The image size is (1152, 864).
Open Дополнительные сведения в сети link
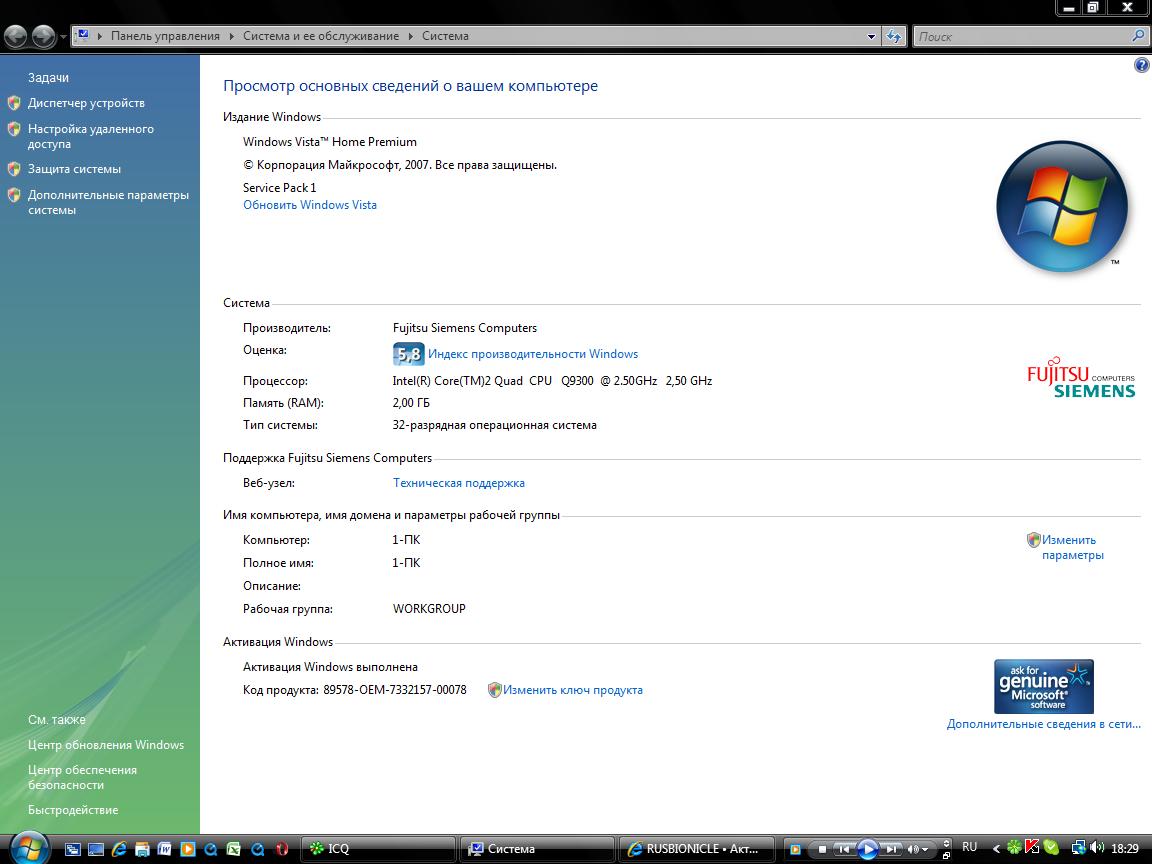(1043, 724)
